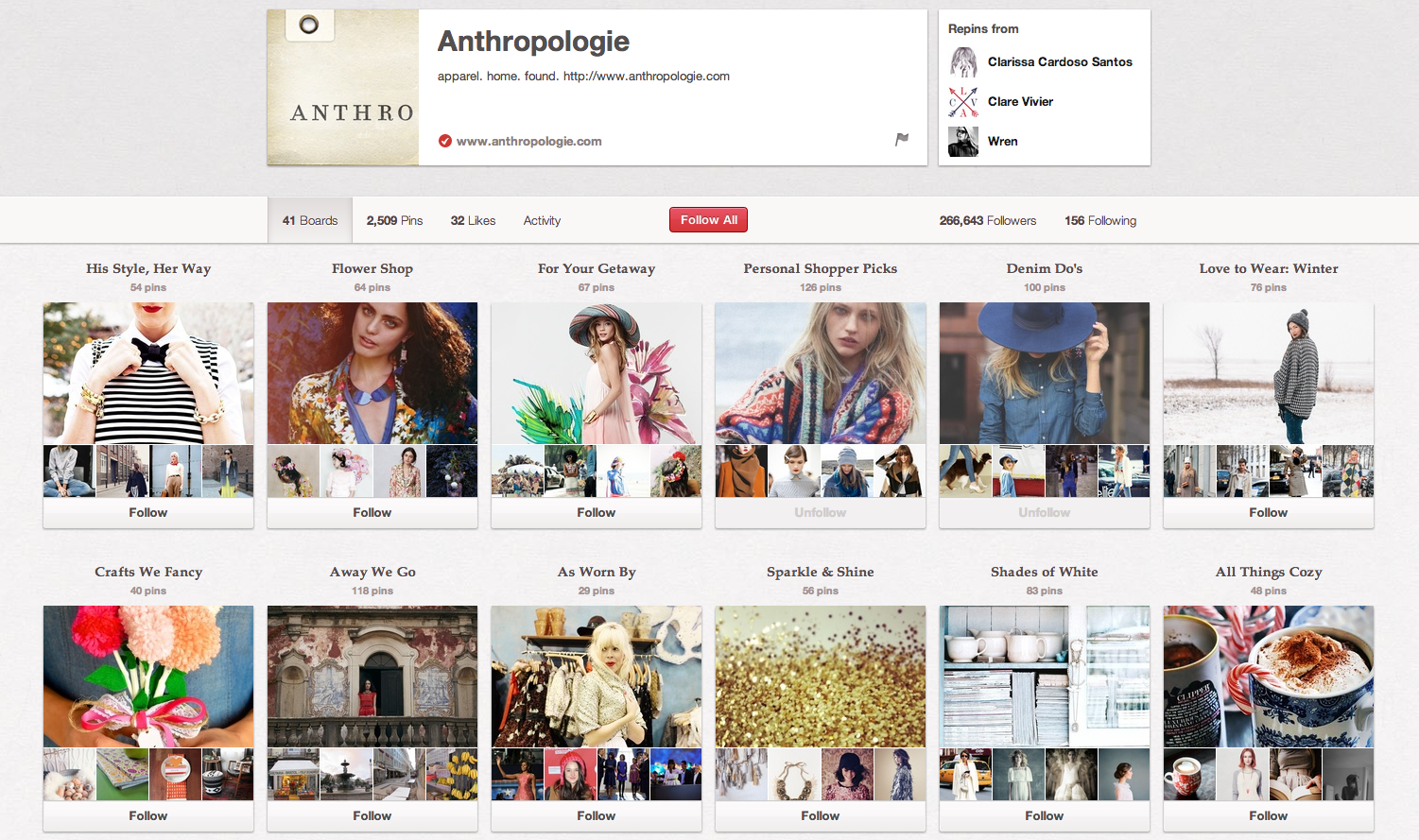
Task: Open Away We Go building cover image
Action: [x=372, y=677]
